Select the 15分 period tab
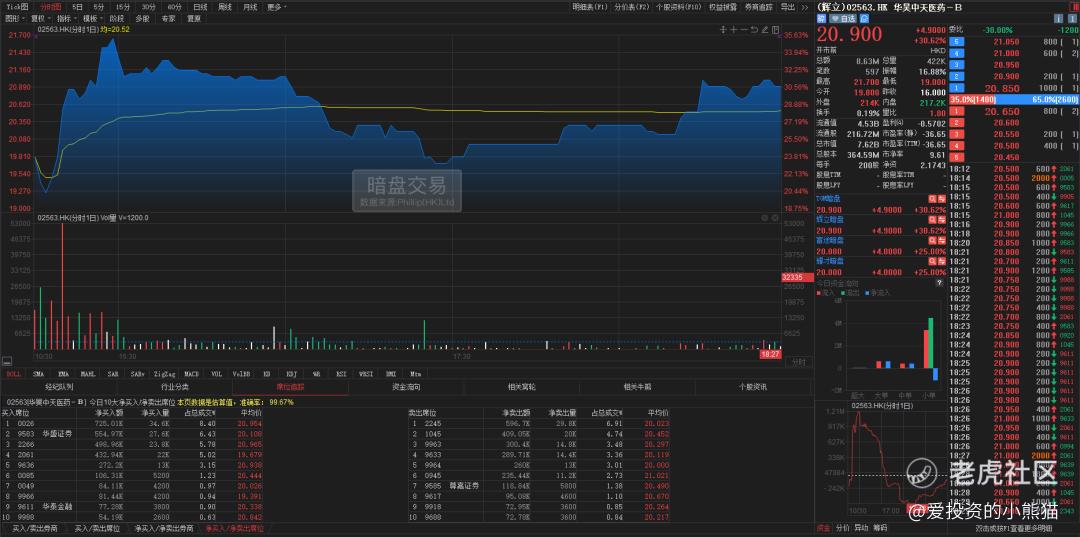 (x=123, y=7)
